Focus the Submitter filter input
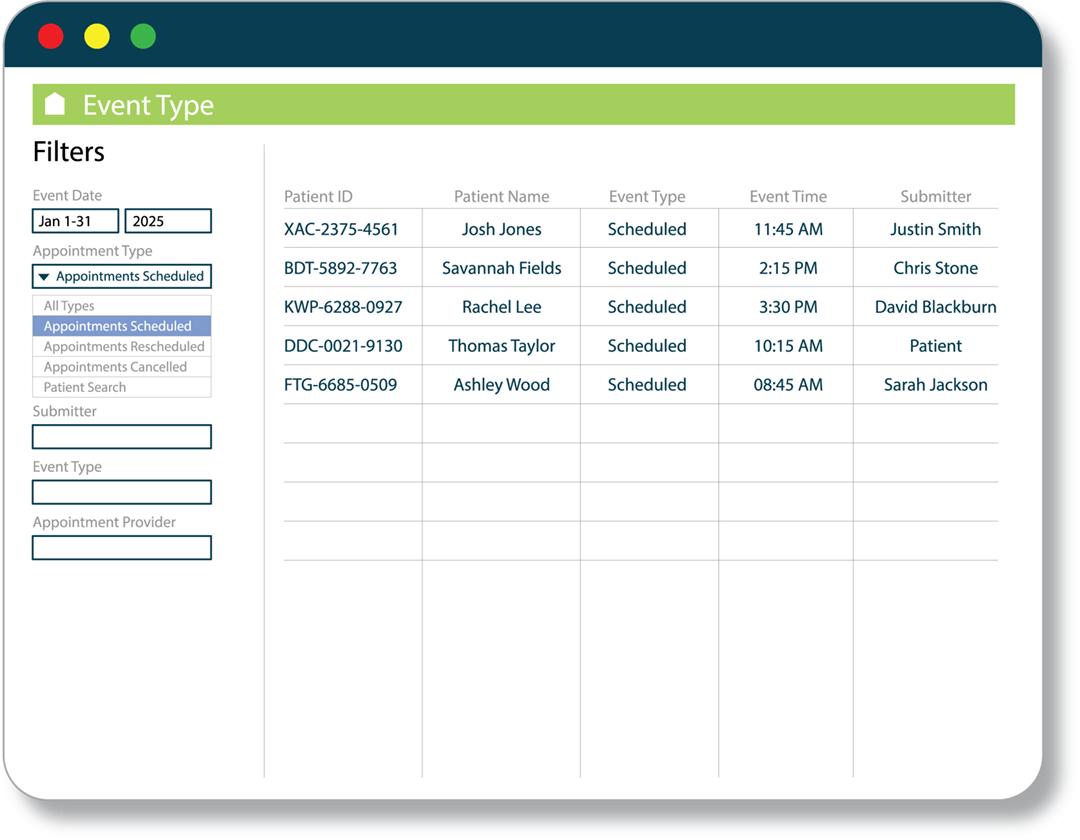 pos(122,437)
